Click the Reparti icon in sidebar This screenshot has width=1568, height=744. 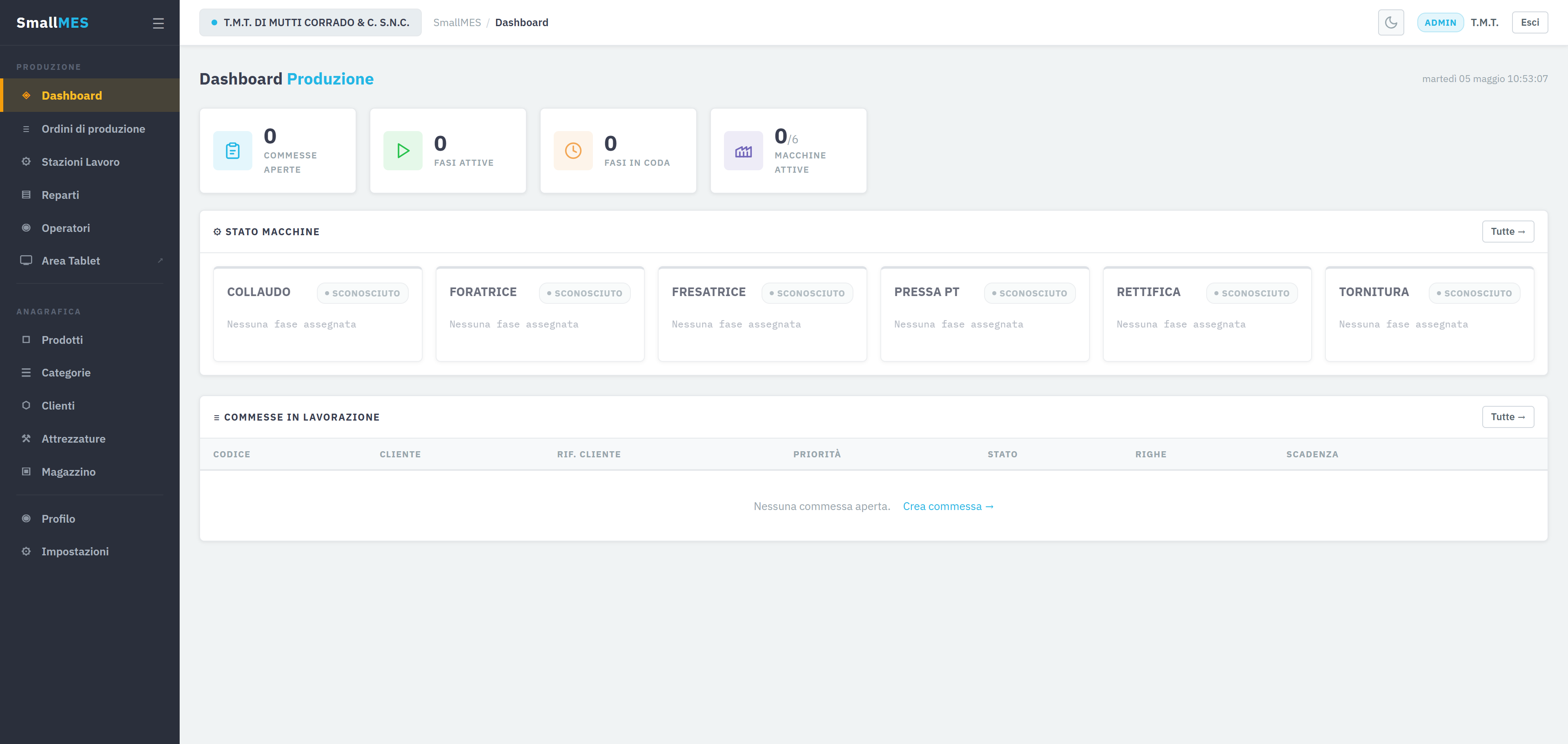[x=26, y=195]
